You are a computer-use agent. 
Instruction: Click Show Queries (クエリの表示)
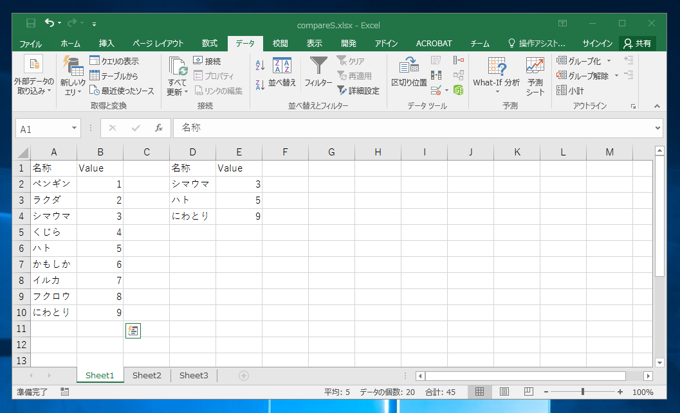[114, 61]
